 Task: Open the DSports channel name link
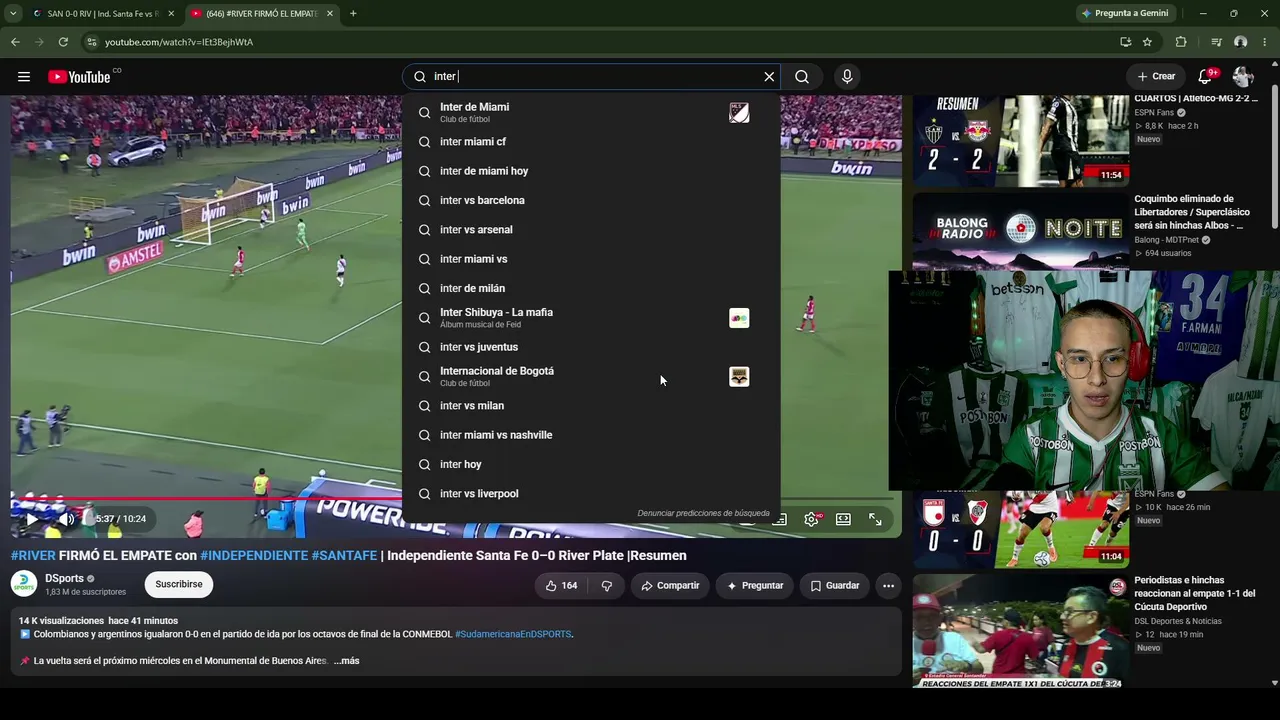click(64, 579)
